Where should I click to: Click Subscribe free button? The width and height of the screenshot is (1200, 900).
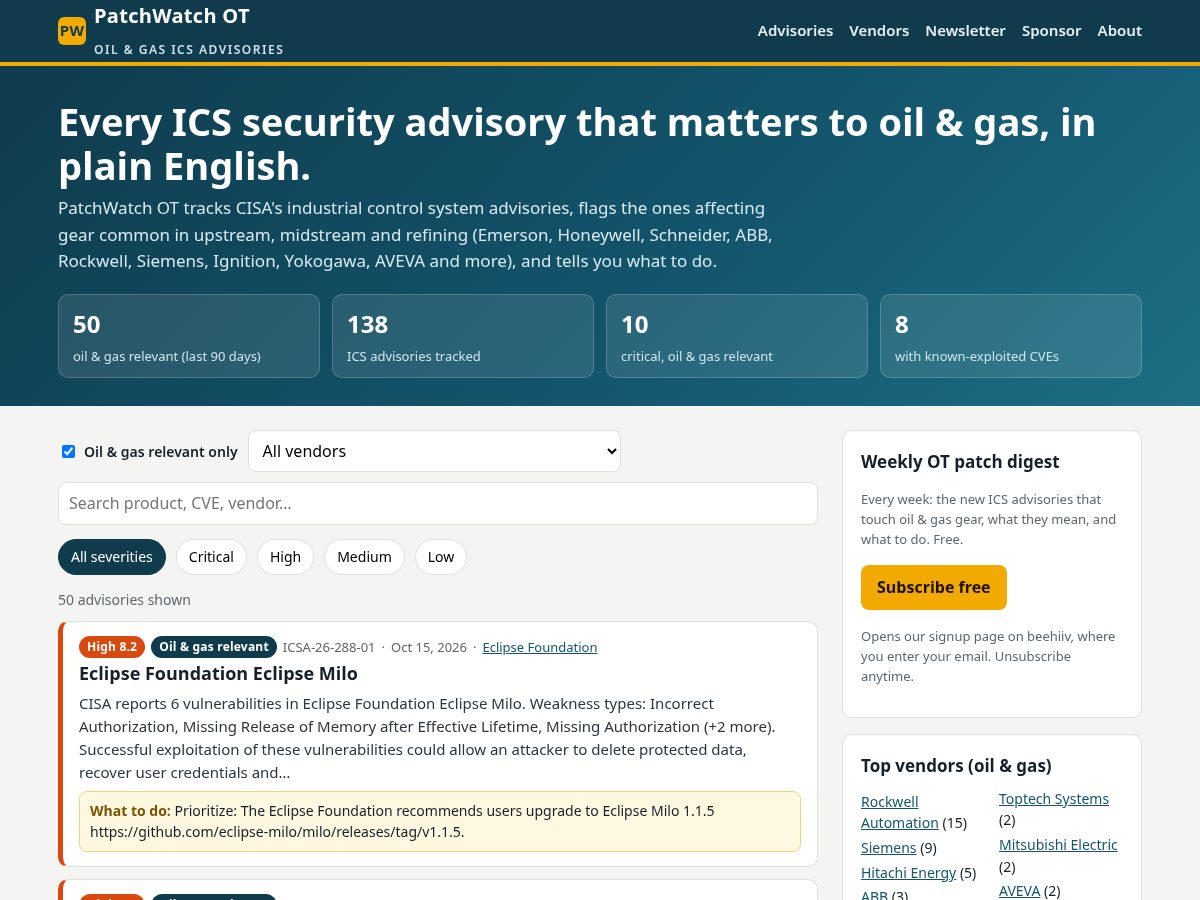[x=934, y=587]
